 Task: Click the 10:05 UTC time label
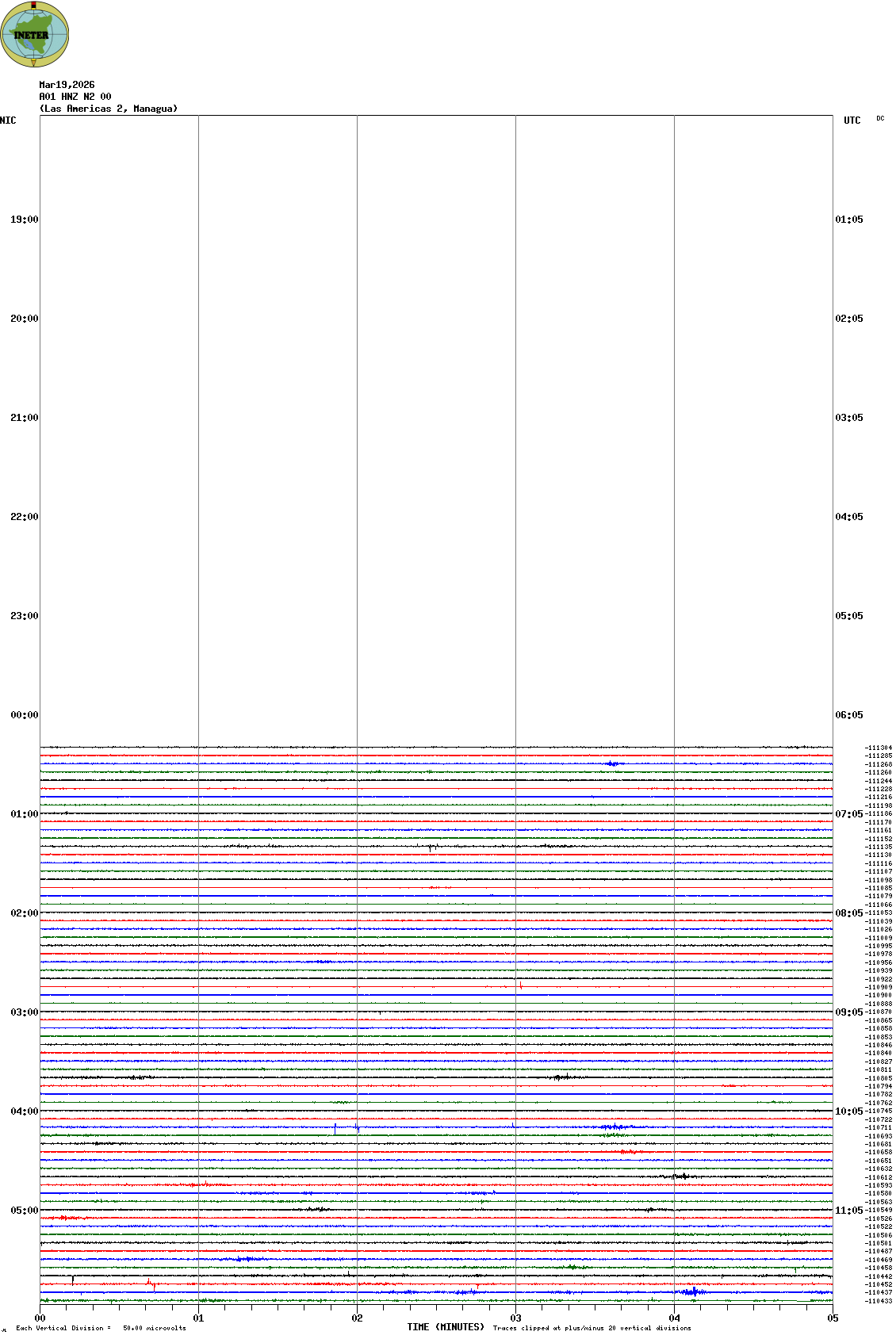coord(848,1111)
